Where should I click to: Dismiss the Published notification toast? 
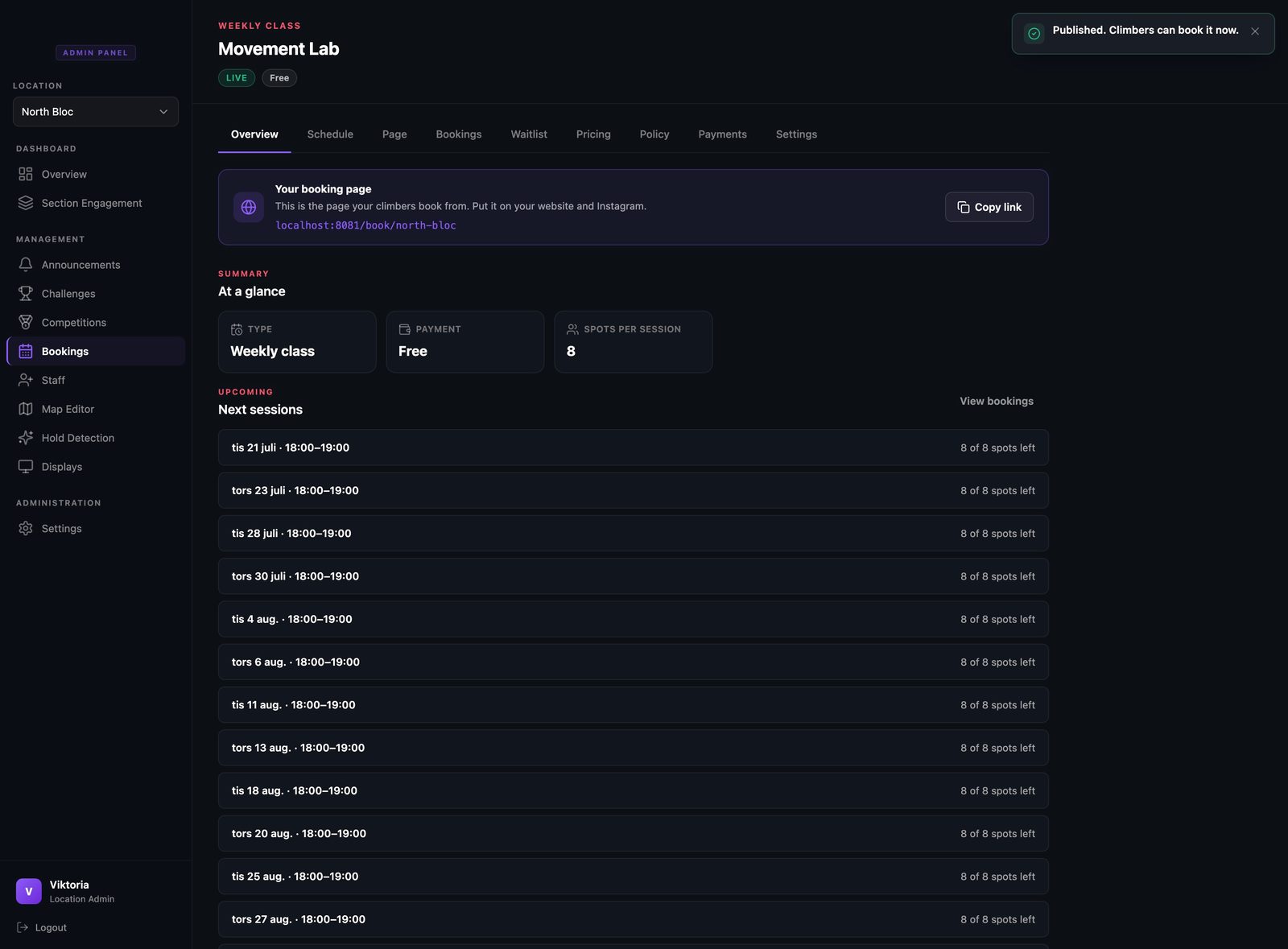(1255, 31)
